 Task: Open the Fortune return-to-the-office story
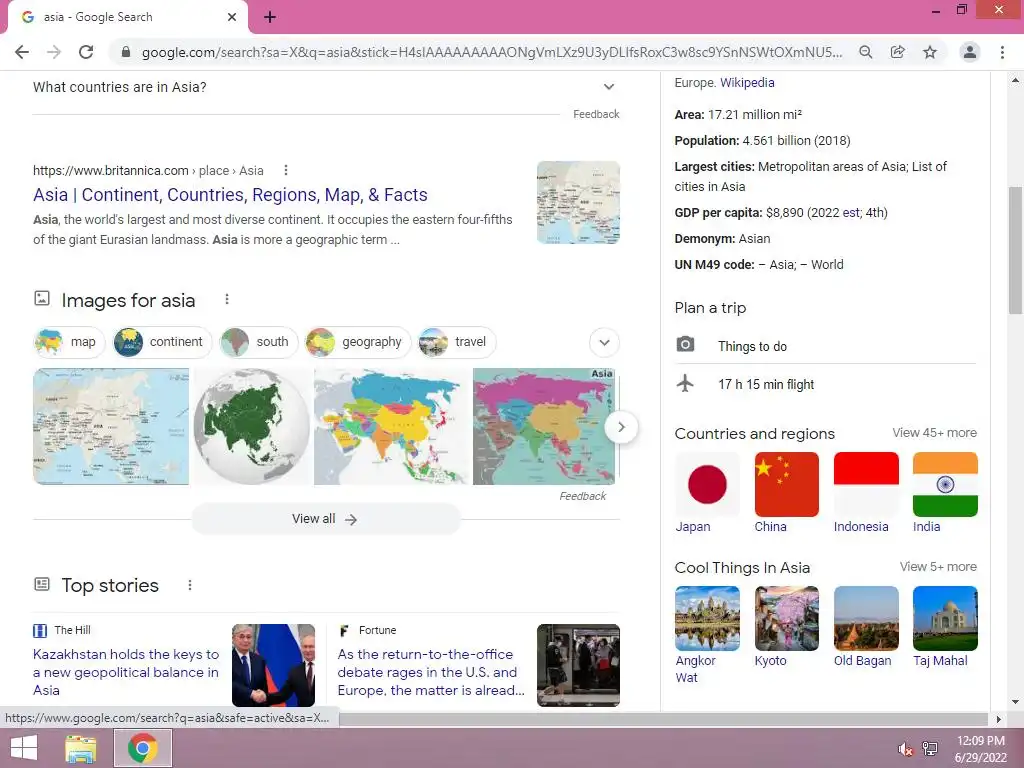coord(431,672)
